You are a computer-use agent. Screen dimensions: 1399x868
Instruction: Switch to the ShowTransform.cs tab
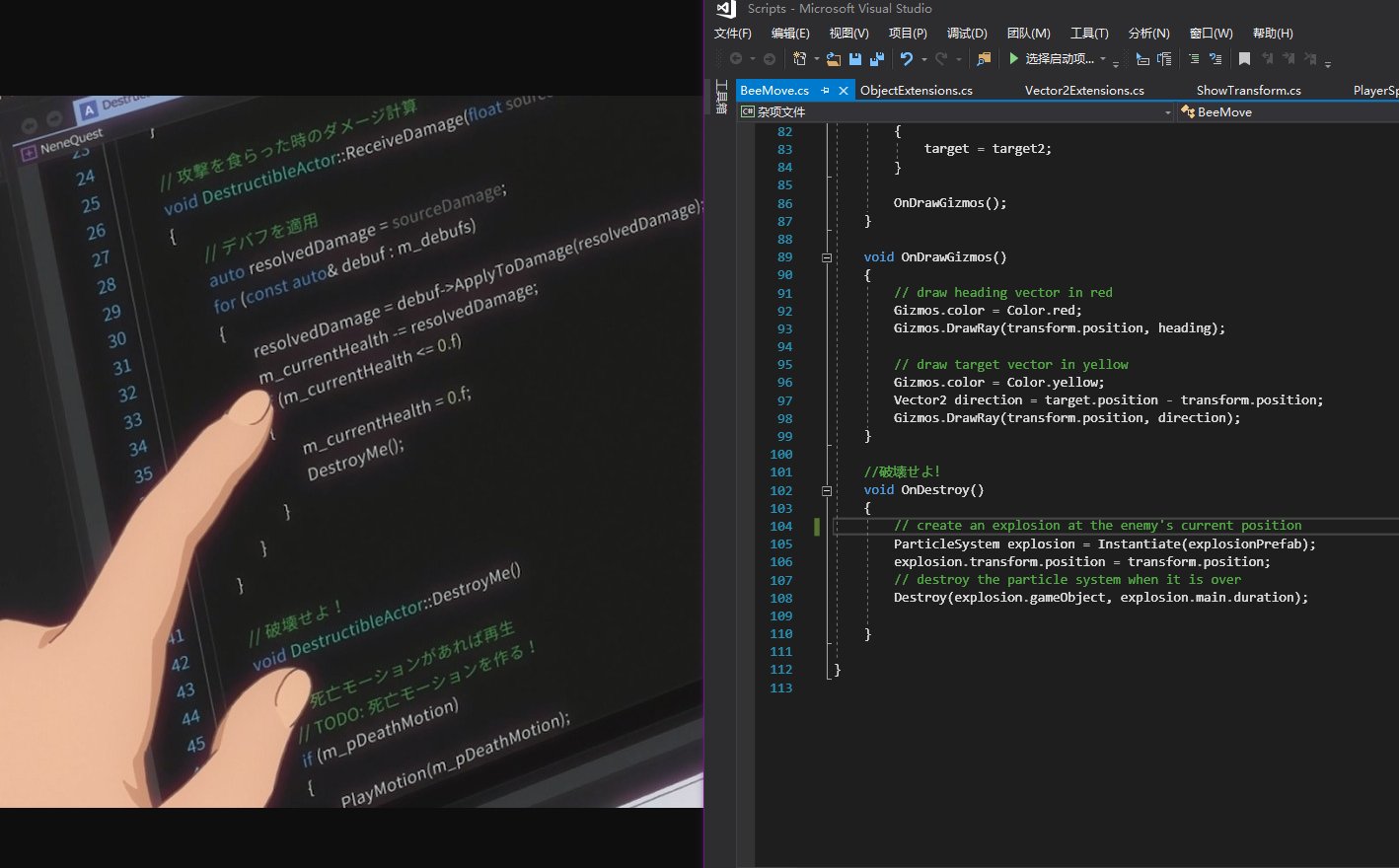click(x=1248, y=91)
